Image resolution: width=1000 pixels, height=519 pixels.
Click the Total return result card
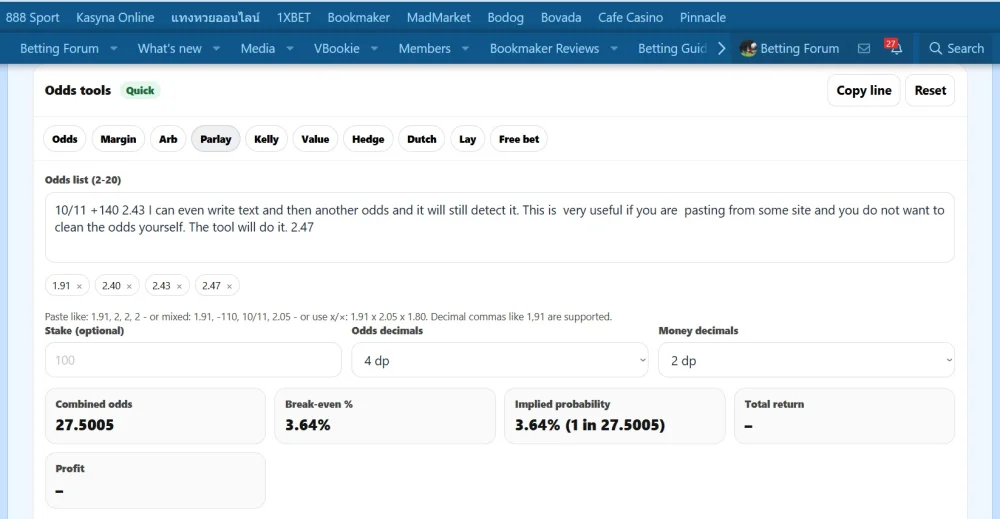click(844, 416)
